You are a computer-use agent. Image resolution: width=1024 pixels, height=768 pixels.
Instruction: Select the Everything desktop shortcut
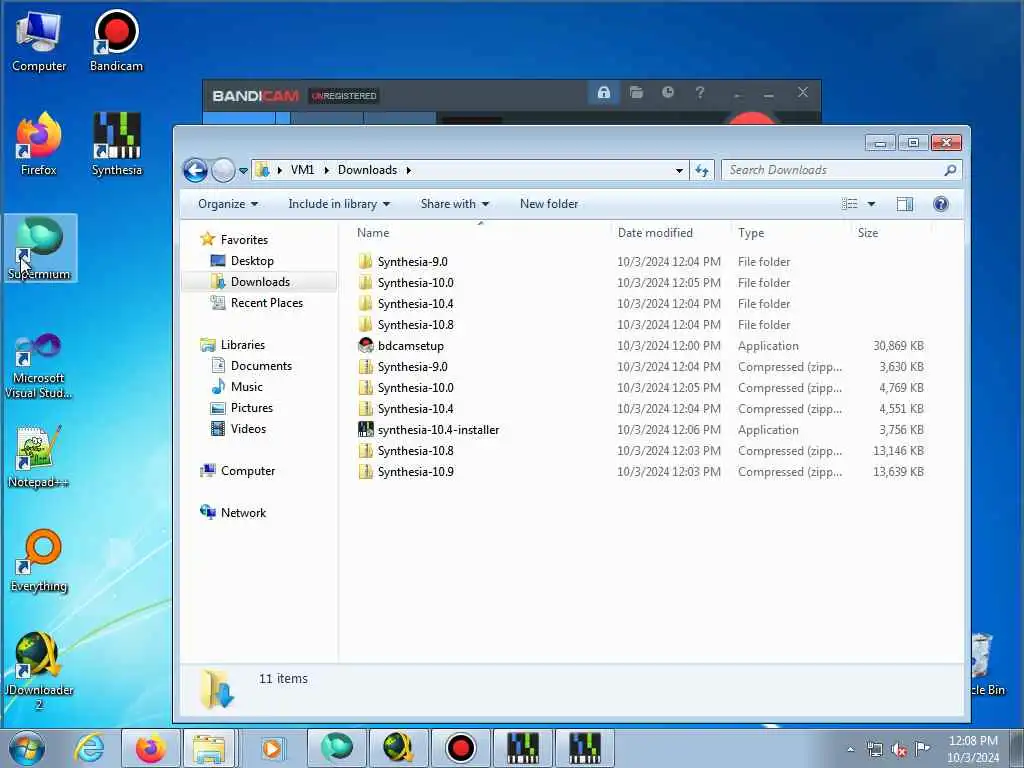[x=39, y=561]
